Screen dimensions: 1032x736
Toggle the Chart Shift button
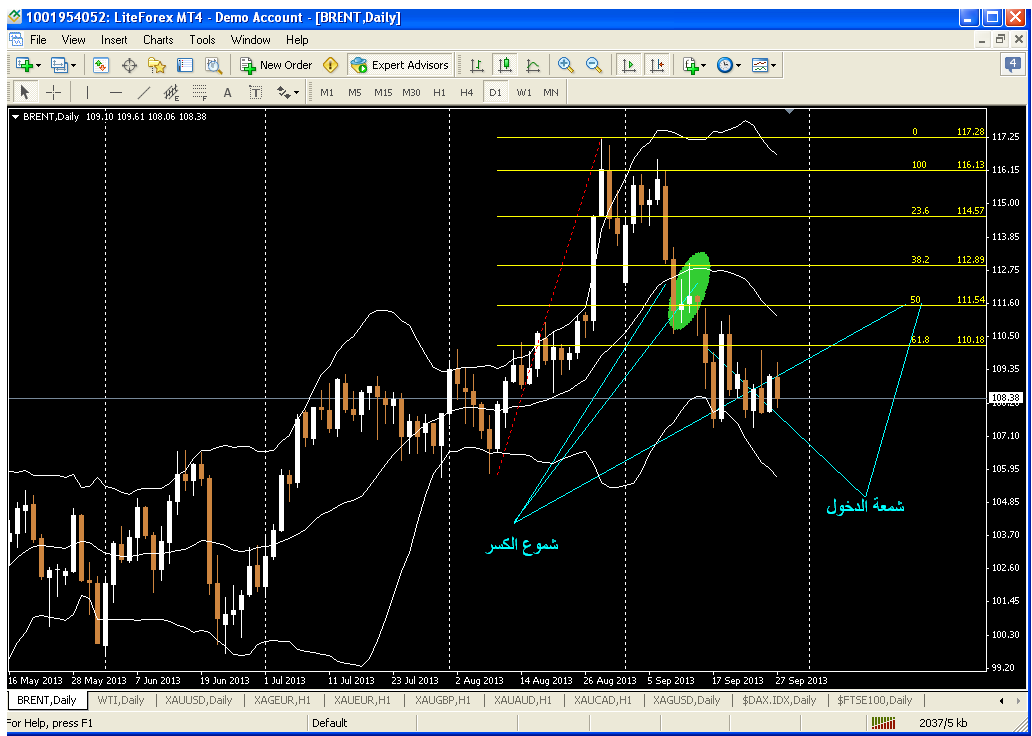[657, 65]
